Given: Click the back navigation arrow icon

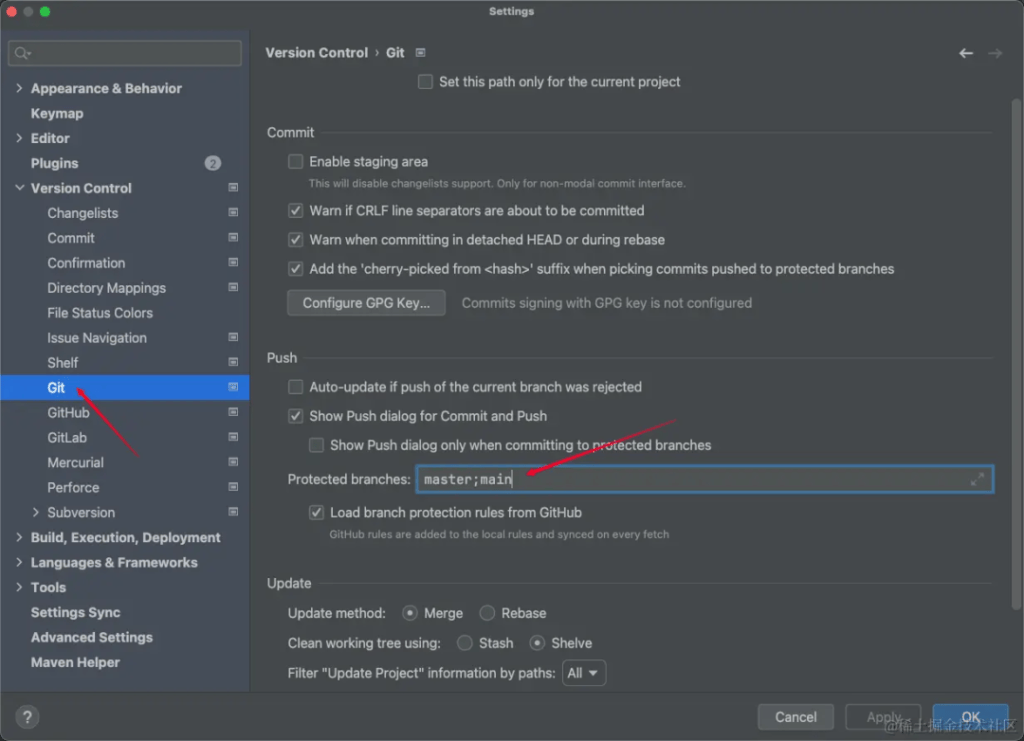Looking at the screenshot, I should [x=965, y=53].
